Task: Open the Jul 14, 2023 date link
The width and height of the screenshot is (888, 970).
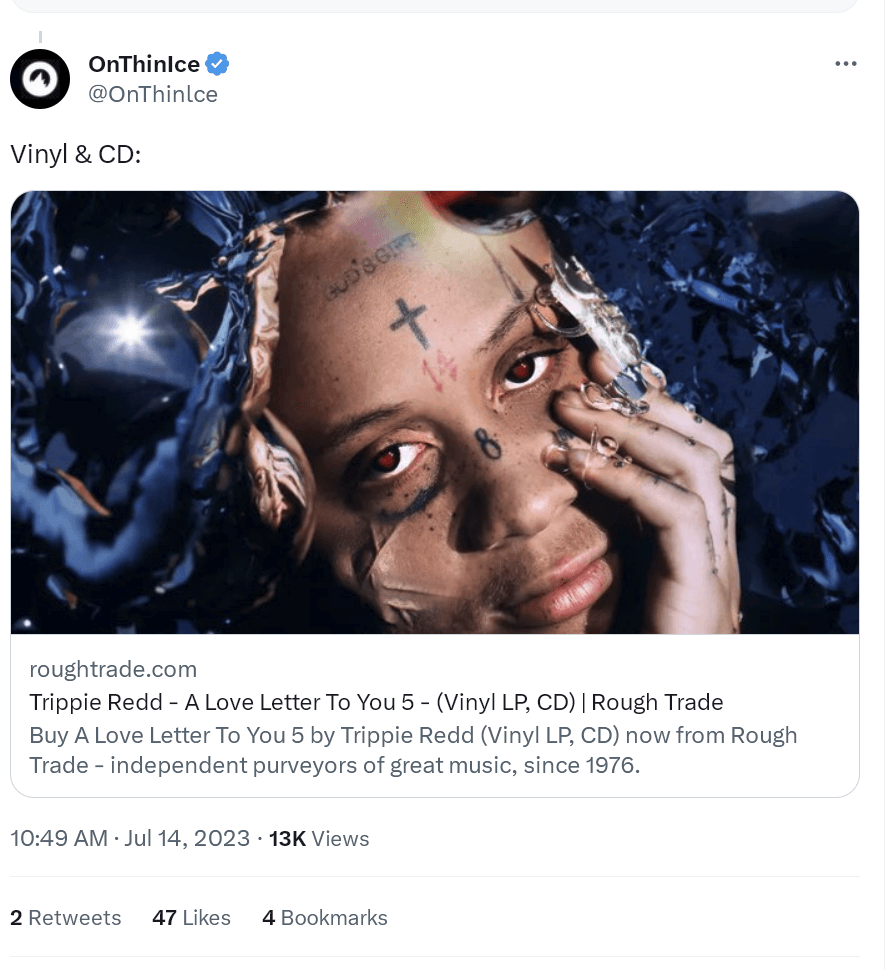Action: point(187,838)
